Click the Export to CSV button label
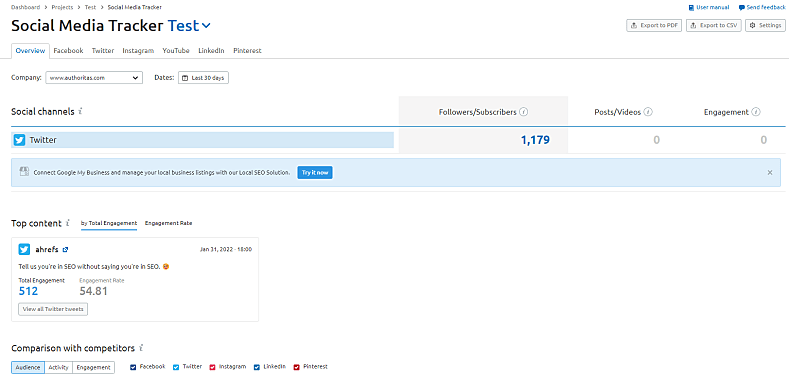 (x=719, y=25)
